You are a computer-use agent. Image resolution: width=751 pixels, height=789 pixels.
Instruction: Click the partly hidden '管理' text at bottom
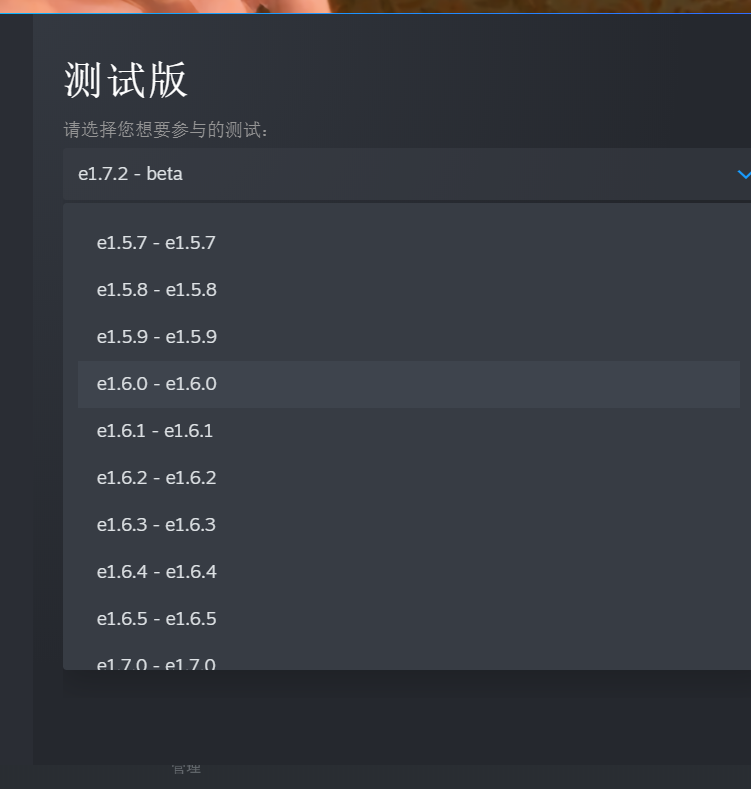pyautogui.click(x=186, y=769)
